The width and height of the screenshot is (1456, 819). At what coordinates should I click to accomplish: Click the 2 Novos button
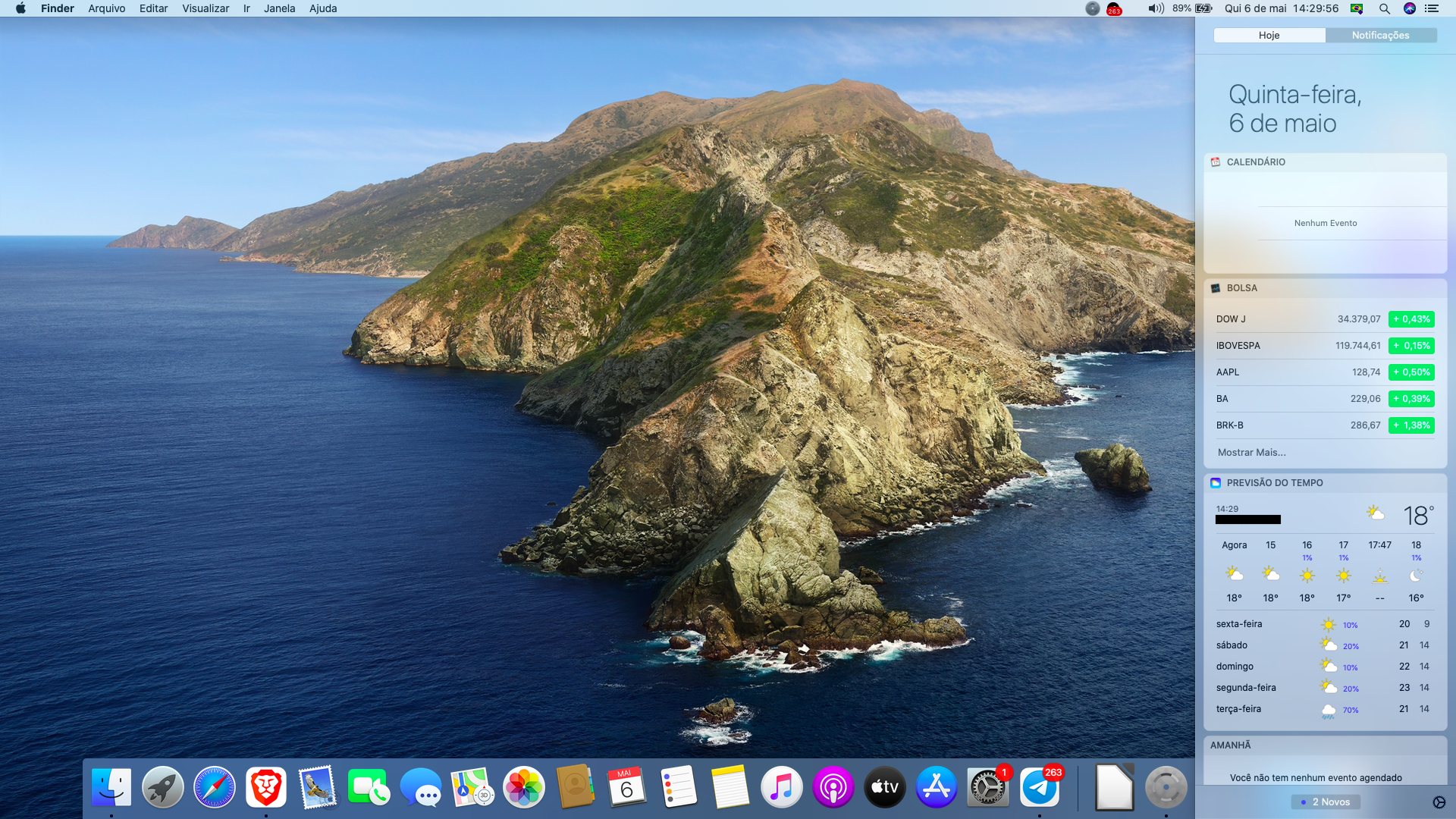point(1326,802)
